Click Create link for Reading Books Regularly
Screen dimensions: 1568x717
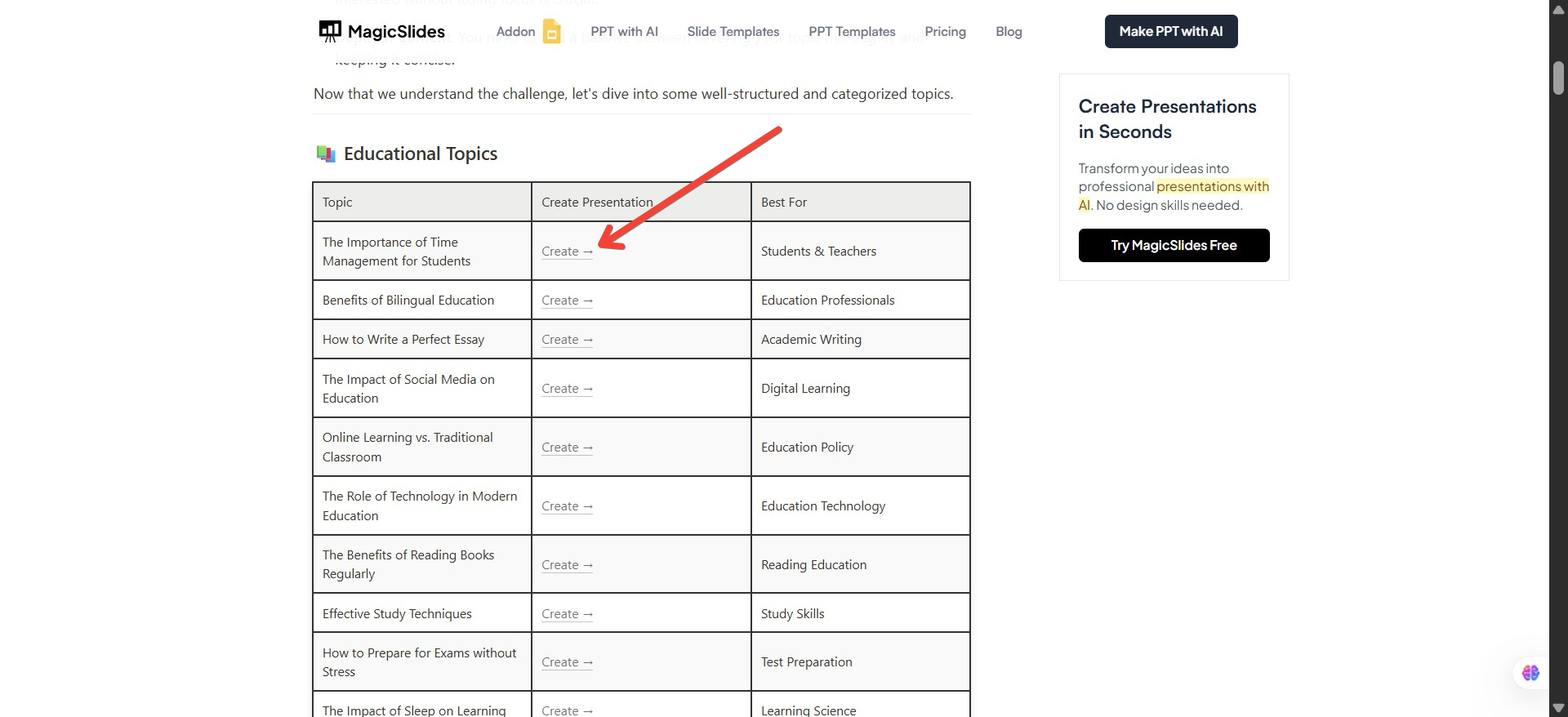[x=567, y=565]
